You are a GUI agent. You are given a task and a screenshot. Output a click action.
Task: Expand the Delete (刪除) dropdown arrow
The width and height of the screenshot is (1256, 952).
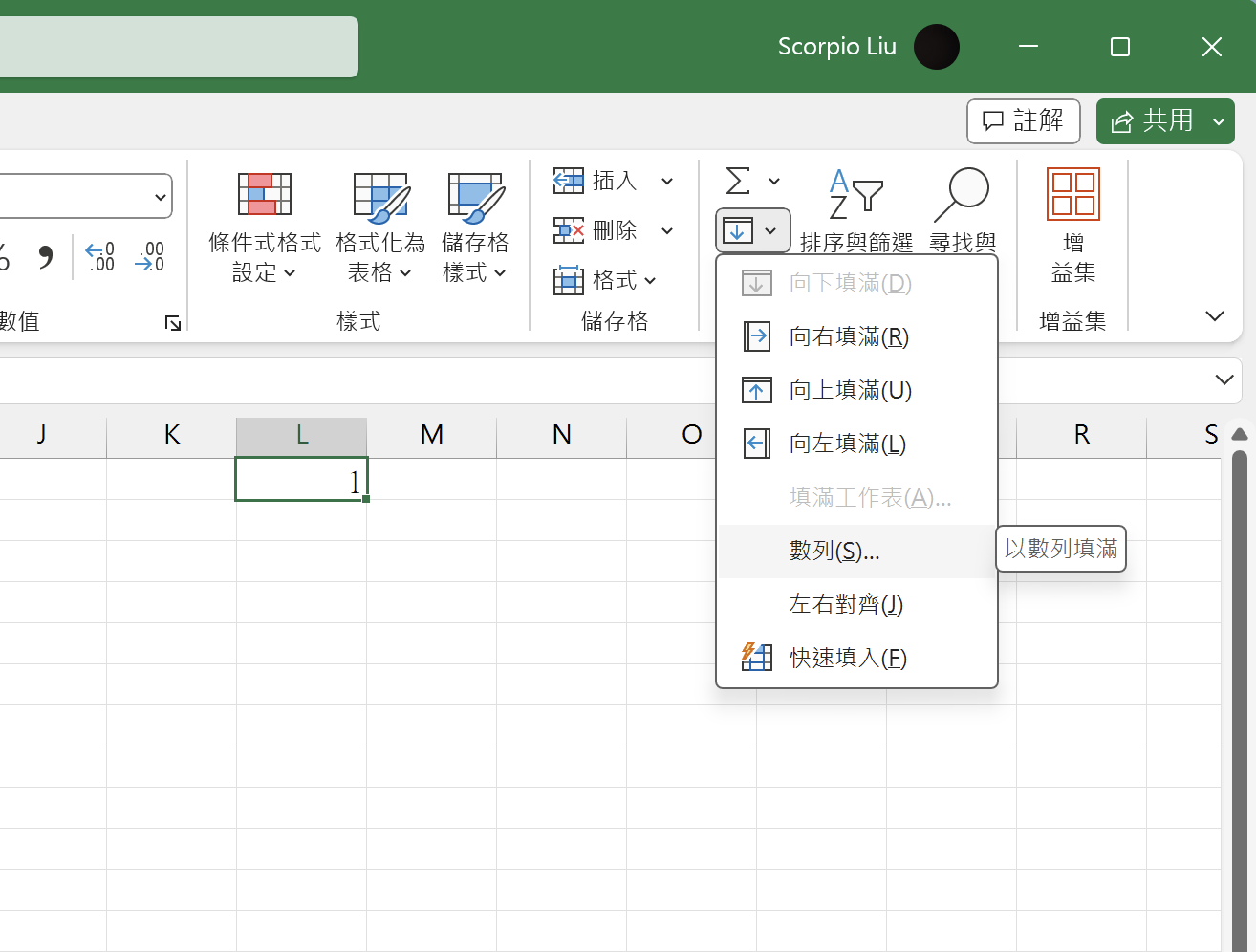667,230
